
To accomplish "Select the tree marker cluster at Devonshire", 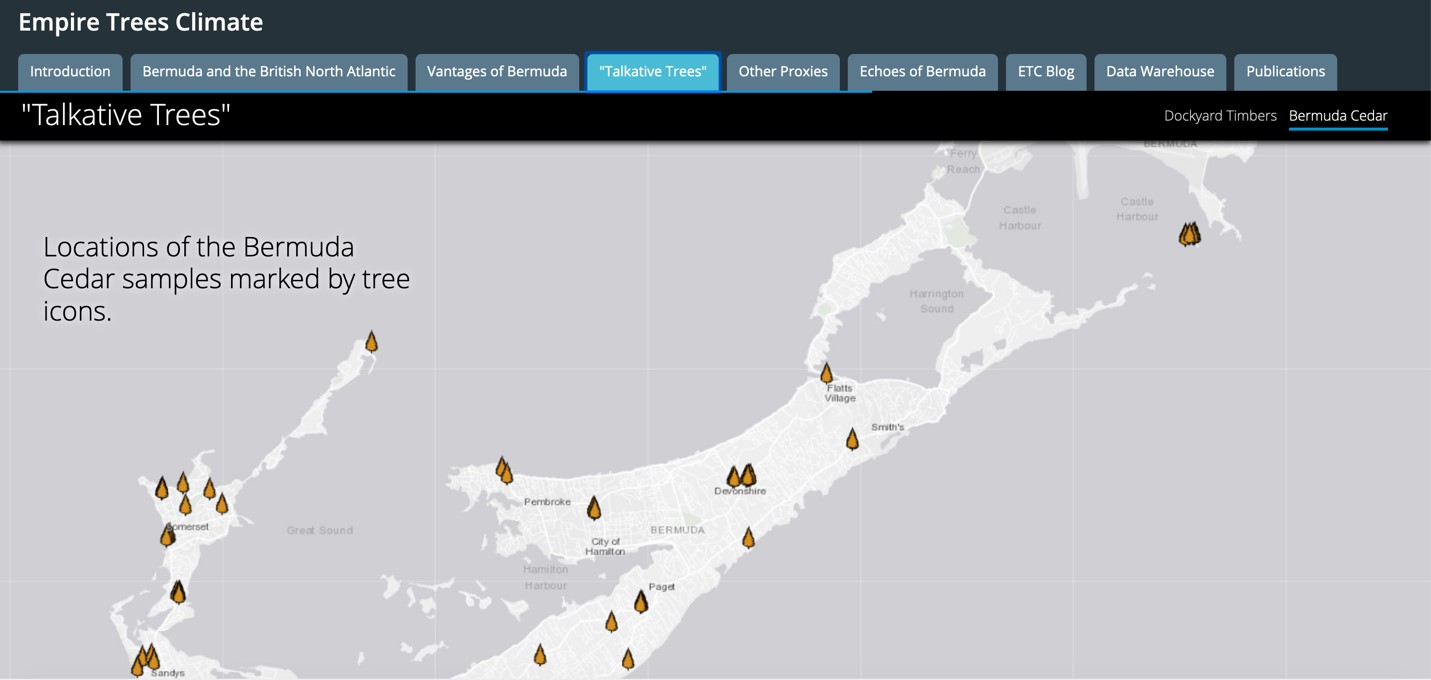I will pos(741,476).
